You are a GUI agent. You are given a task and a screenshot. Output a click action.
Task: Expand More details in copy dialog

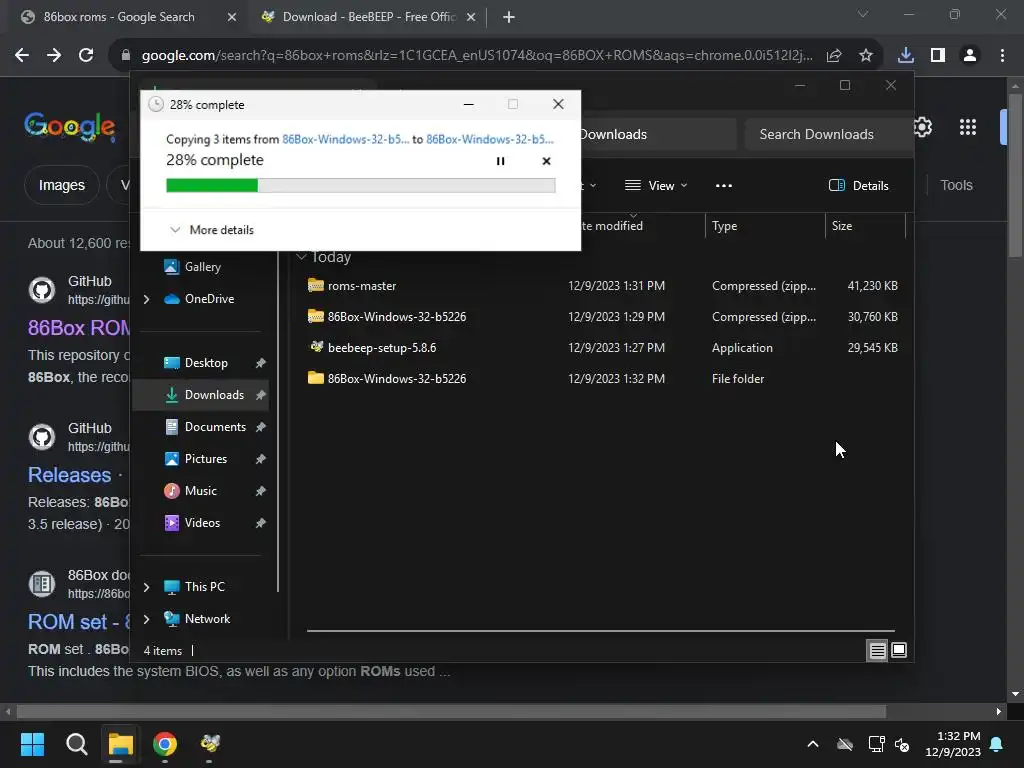[x=212, y=230]
